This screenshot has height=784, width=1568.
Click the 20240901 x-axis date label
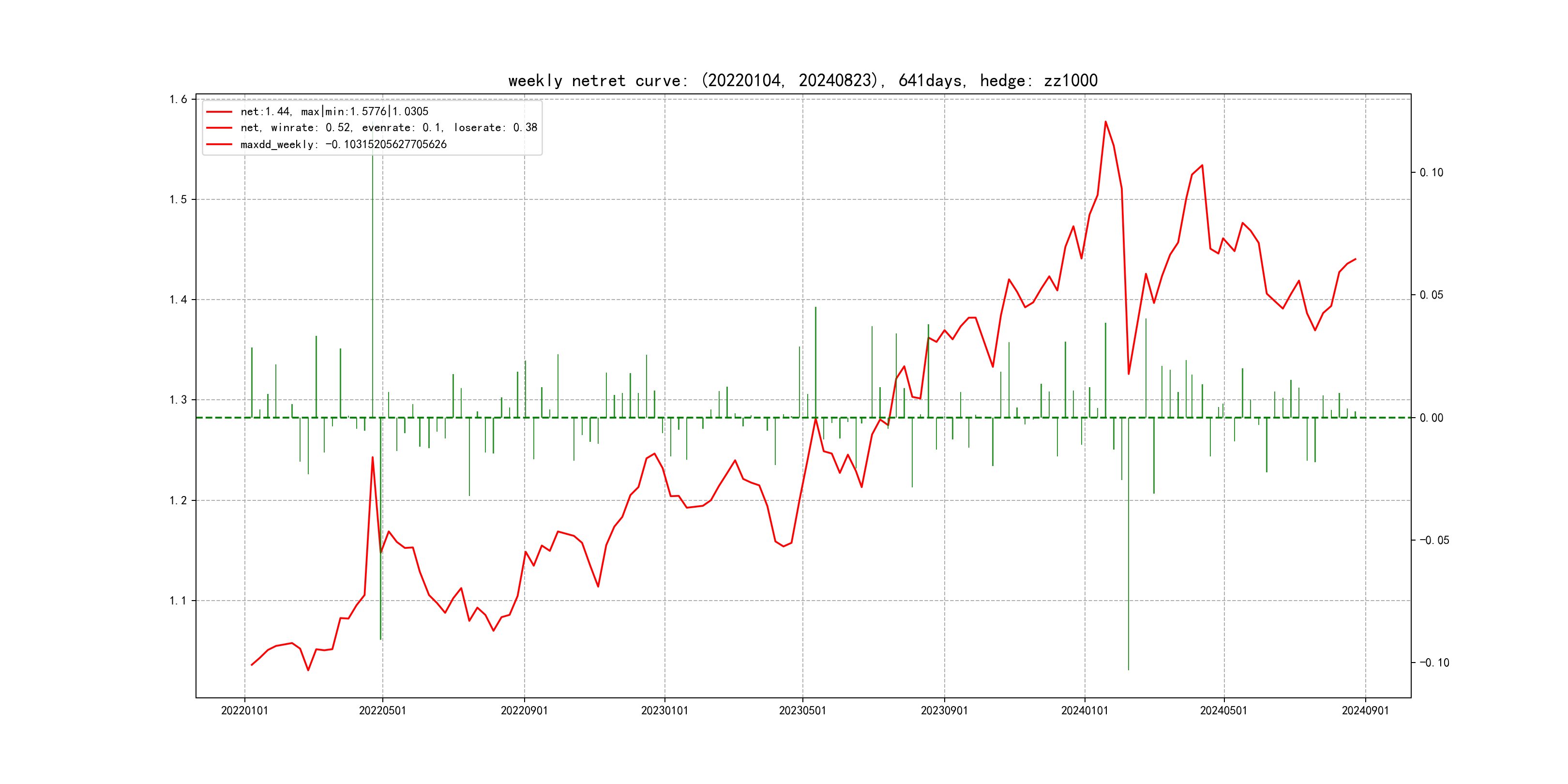(1365, 711)
